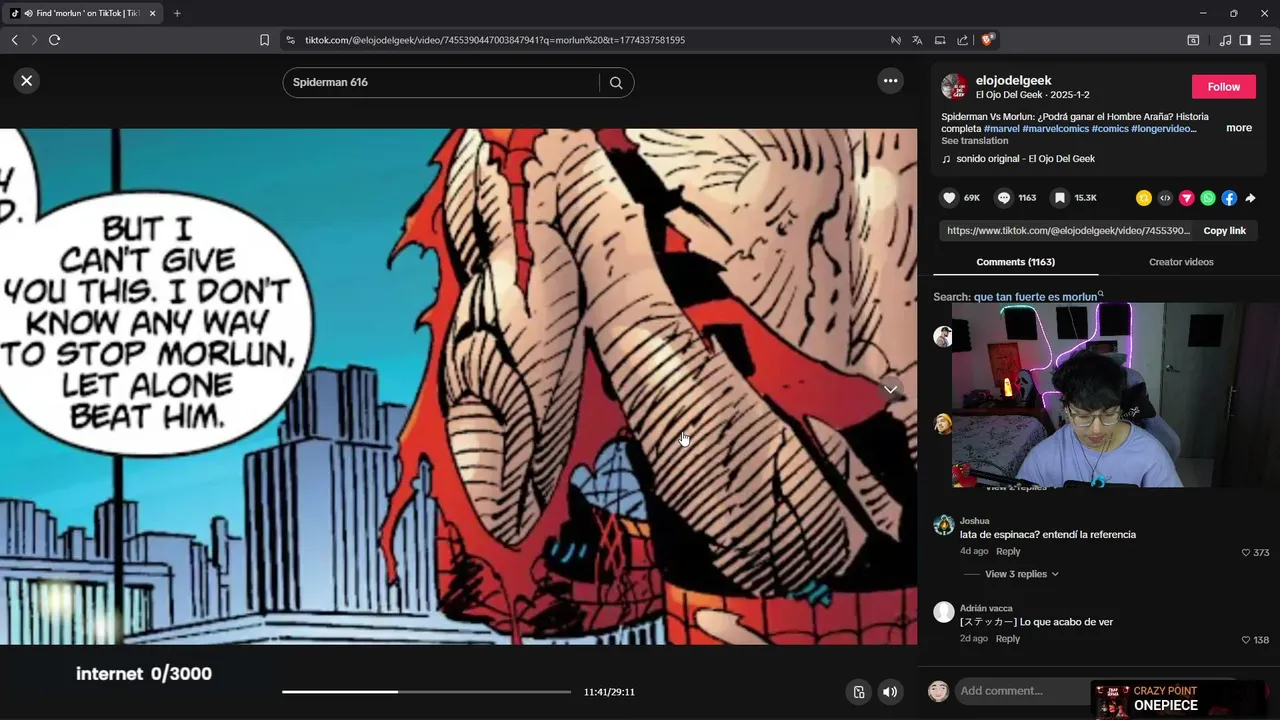Viewport: 1280px width, 720px height.
Task: Select the Comments (1163) tab
Action: (x=1015, y=262)
